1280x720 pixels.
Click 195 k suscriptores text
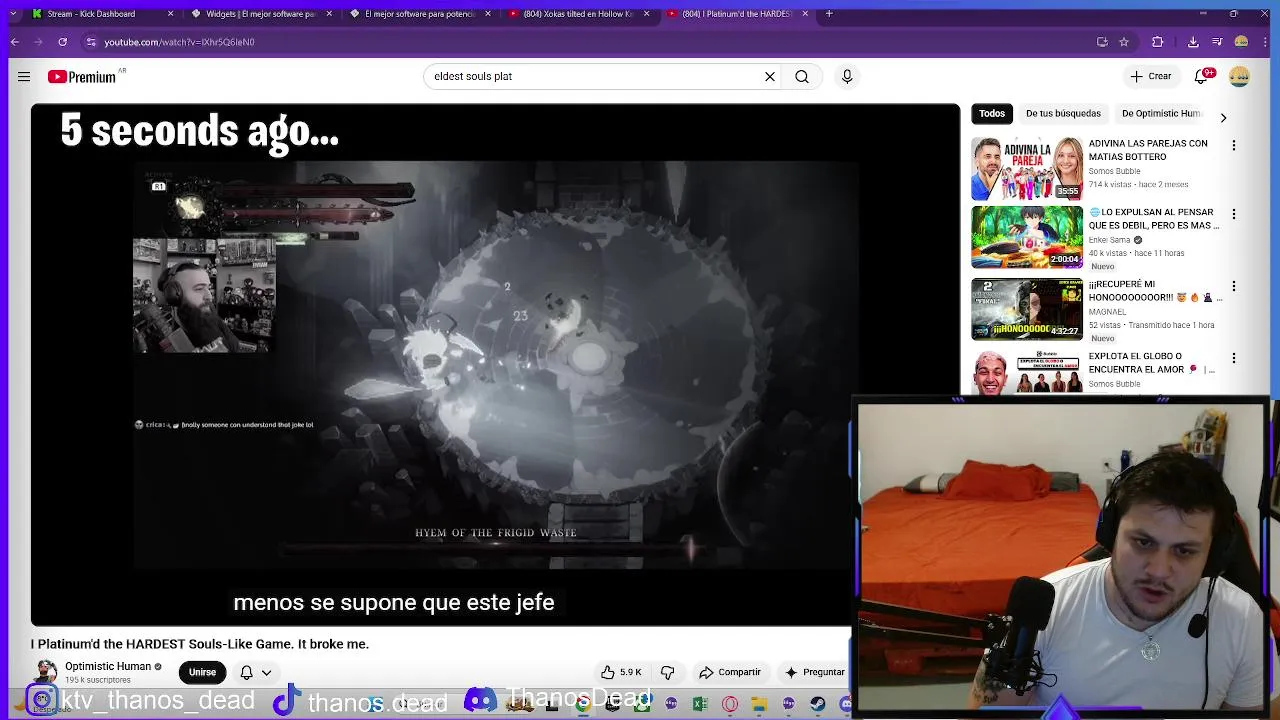pyautogui.click(x=98, y=680)
